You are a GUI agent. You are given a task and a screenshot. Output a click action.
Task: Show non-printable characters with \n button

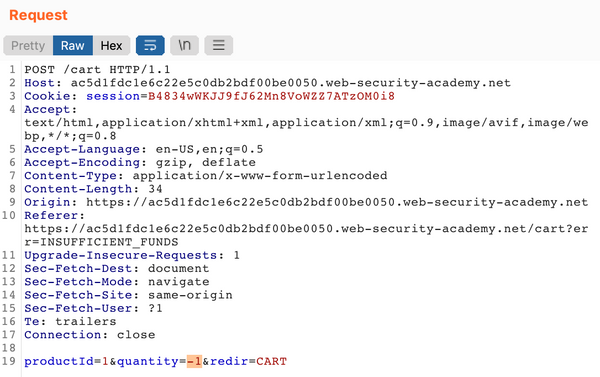[x=184, y=46]
